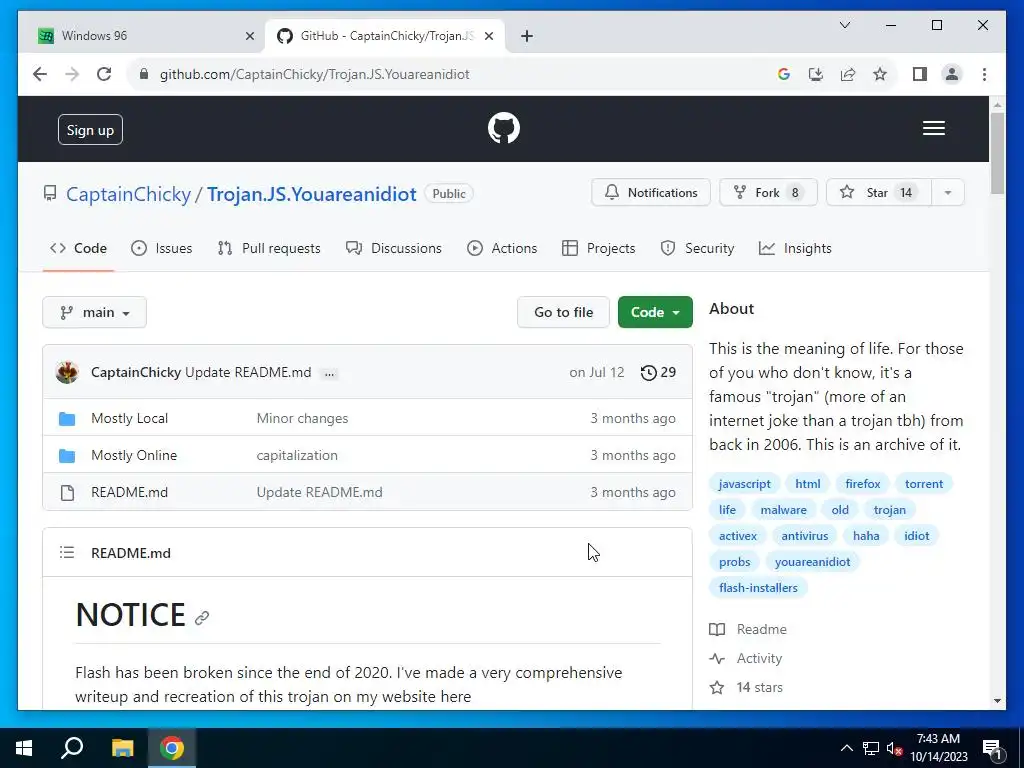Click the install app icon in address bar
Viewport: 1024px width, 768px height.
(x=816, y=74)
